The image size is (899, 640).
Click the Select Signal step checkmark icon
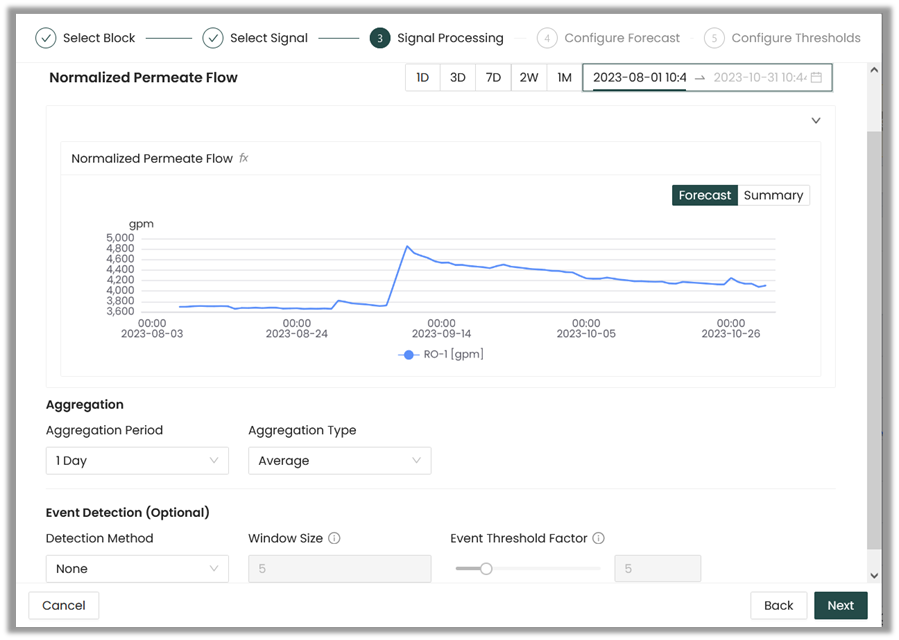[212, 38]
